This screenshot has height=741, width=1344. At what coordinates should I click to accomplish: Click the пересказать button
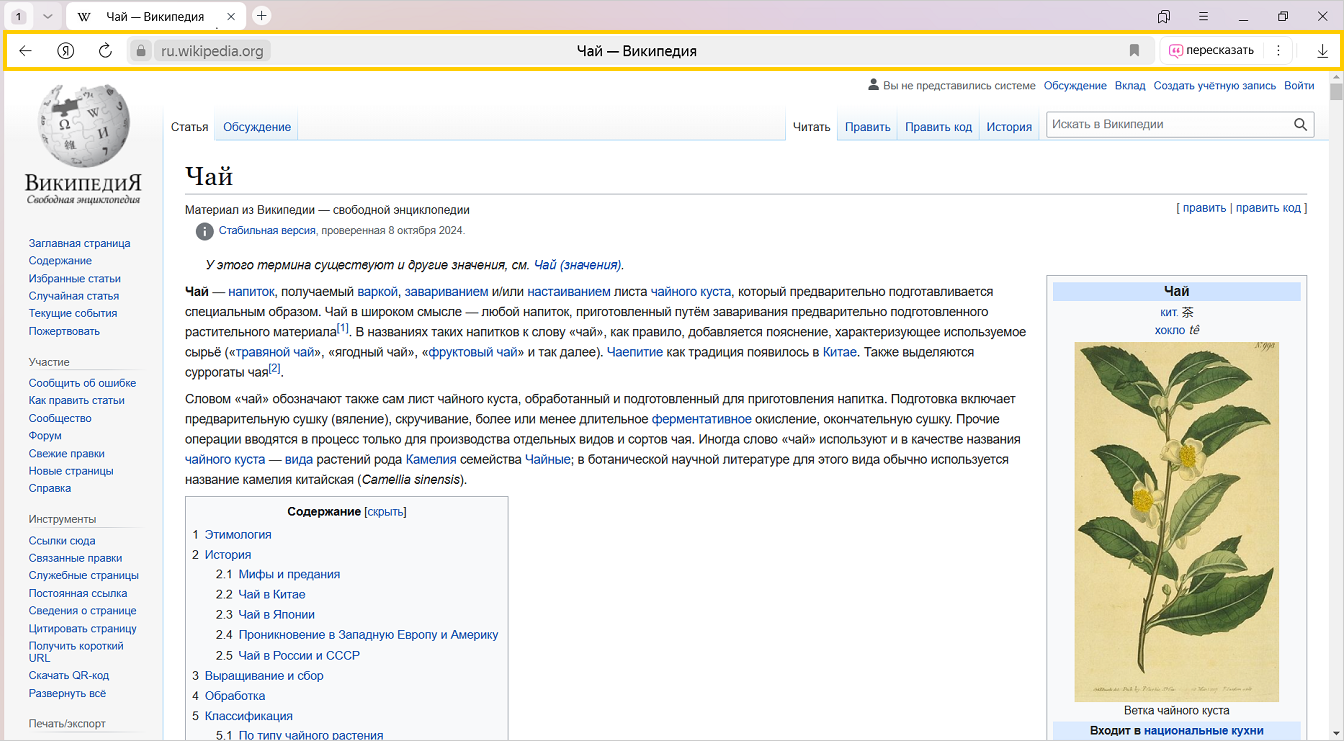pyautogui.click(x=1211, y=51)
